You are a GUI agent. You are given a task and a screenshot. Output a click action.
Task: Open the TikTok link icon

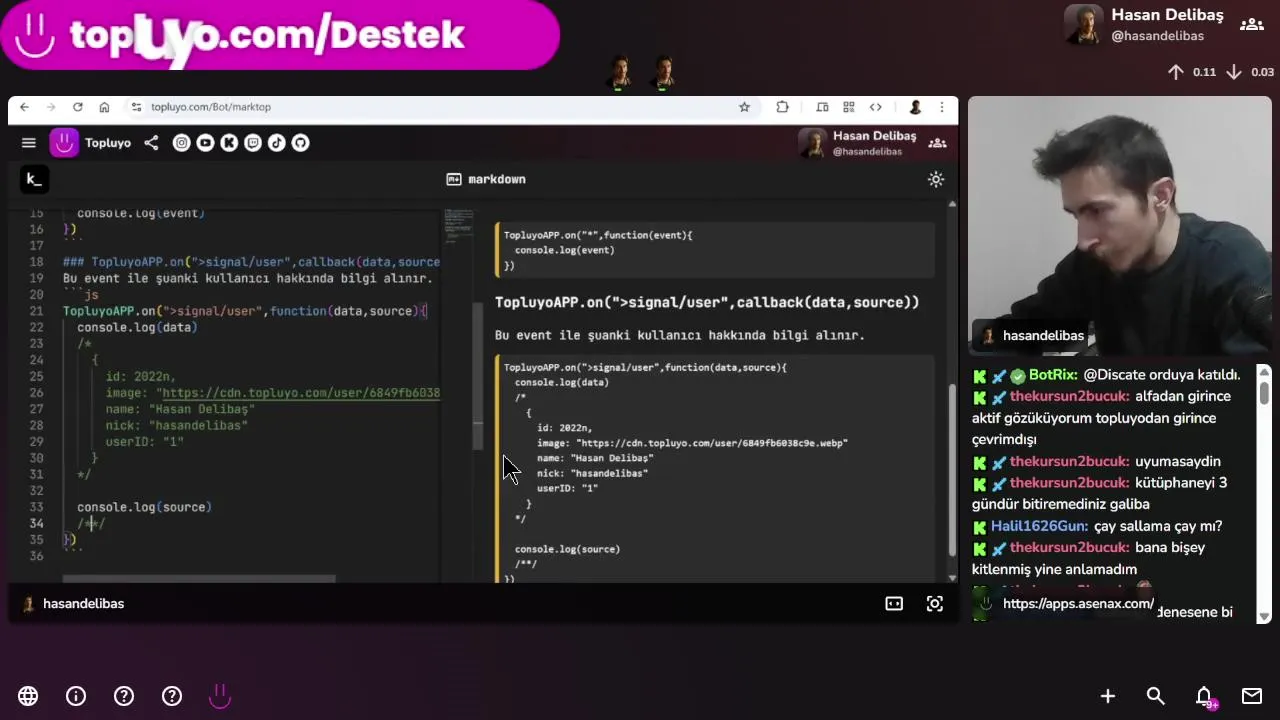click(276, 143)
